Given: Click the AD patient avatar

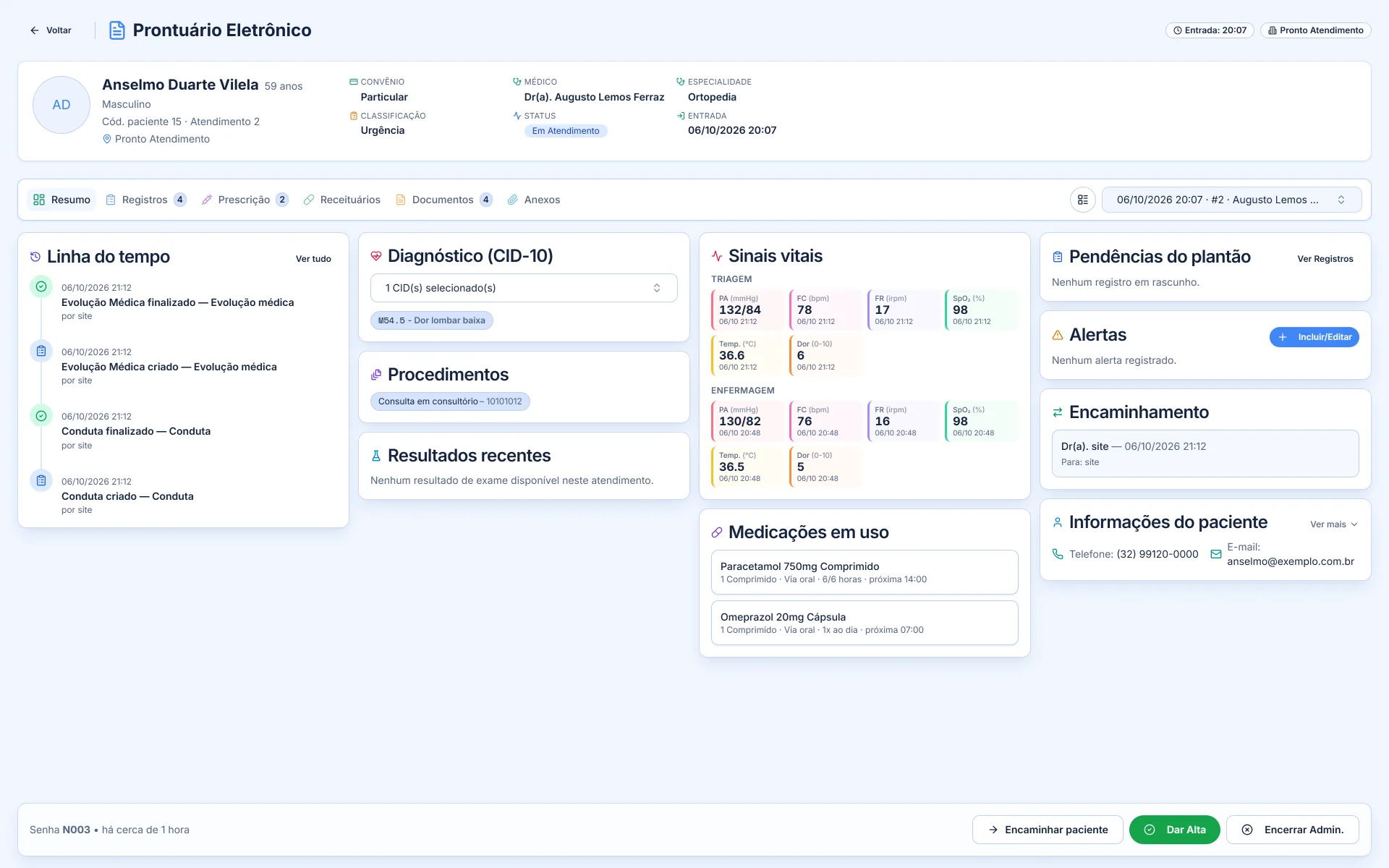Looking at the screenshot, I should coord(61,105).
